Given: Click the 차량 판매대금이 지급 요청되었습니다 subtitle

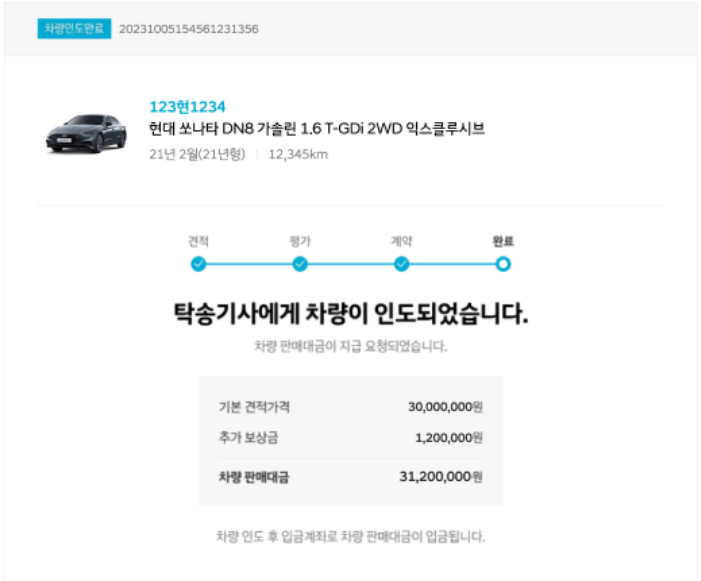Looking at the screenshot, I should pos(351,346).
